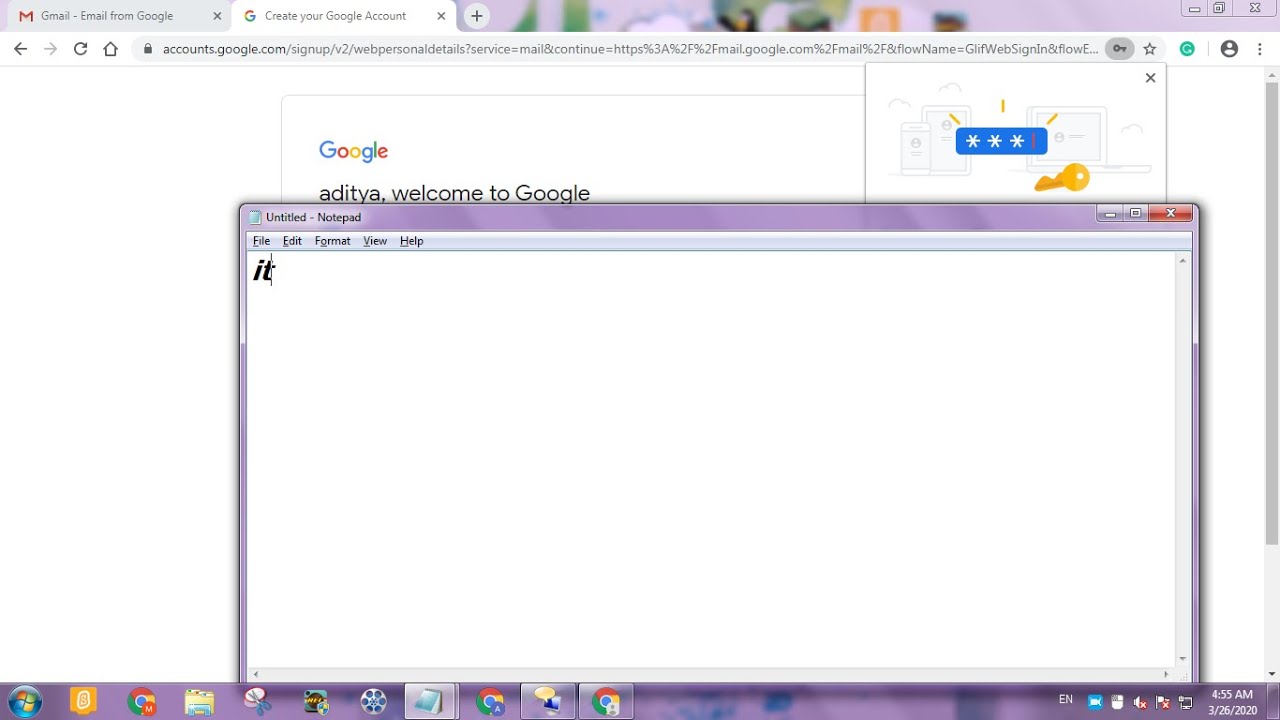Go to Chrome home page
The height and width of the screenshot is (720, 1280).
[x=111, y=49]
